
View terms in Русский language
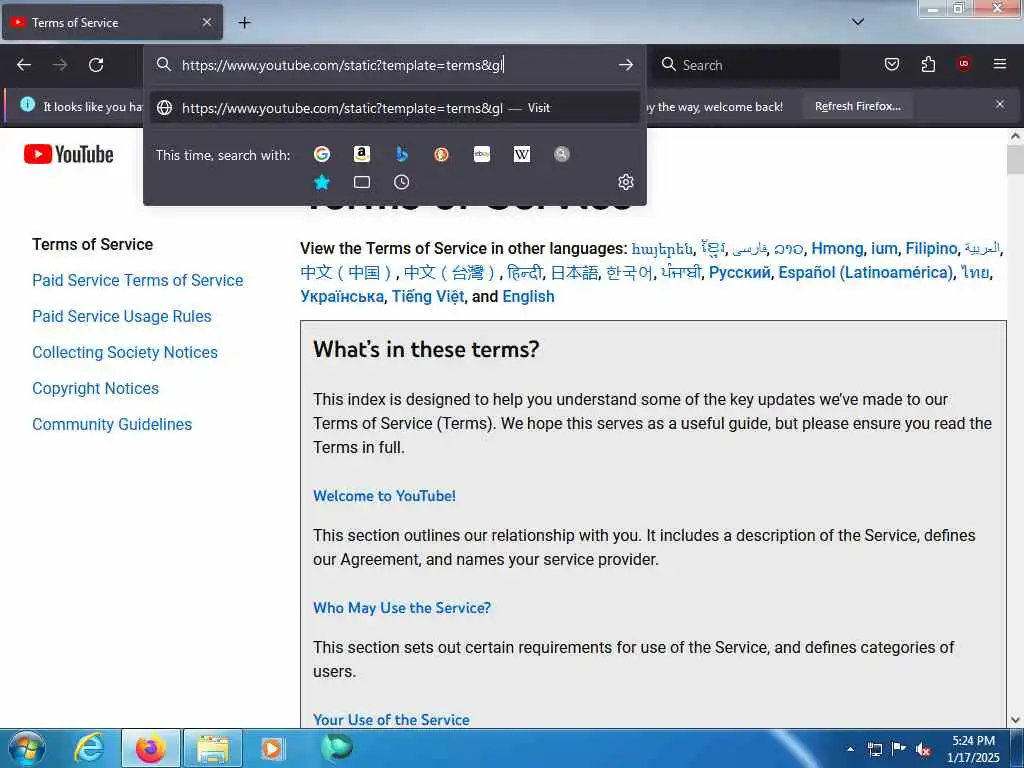tap(739, 272)
